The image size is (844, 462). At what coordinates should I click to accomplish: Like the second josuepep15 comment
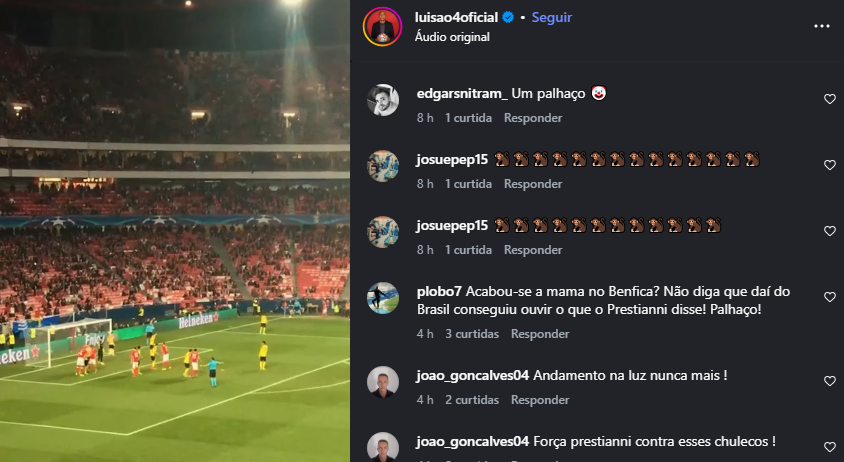829,231
